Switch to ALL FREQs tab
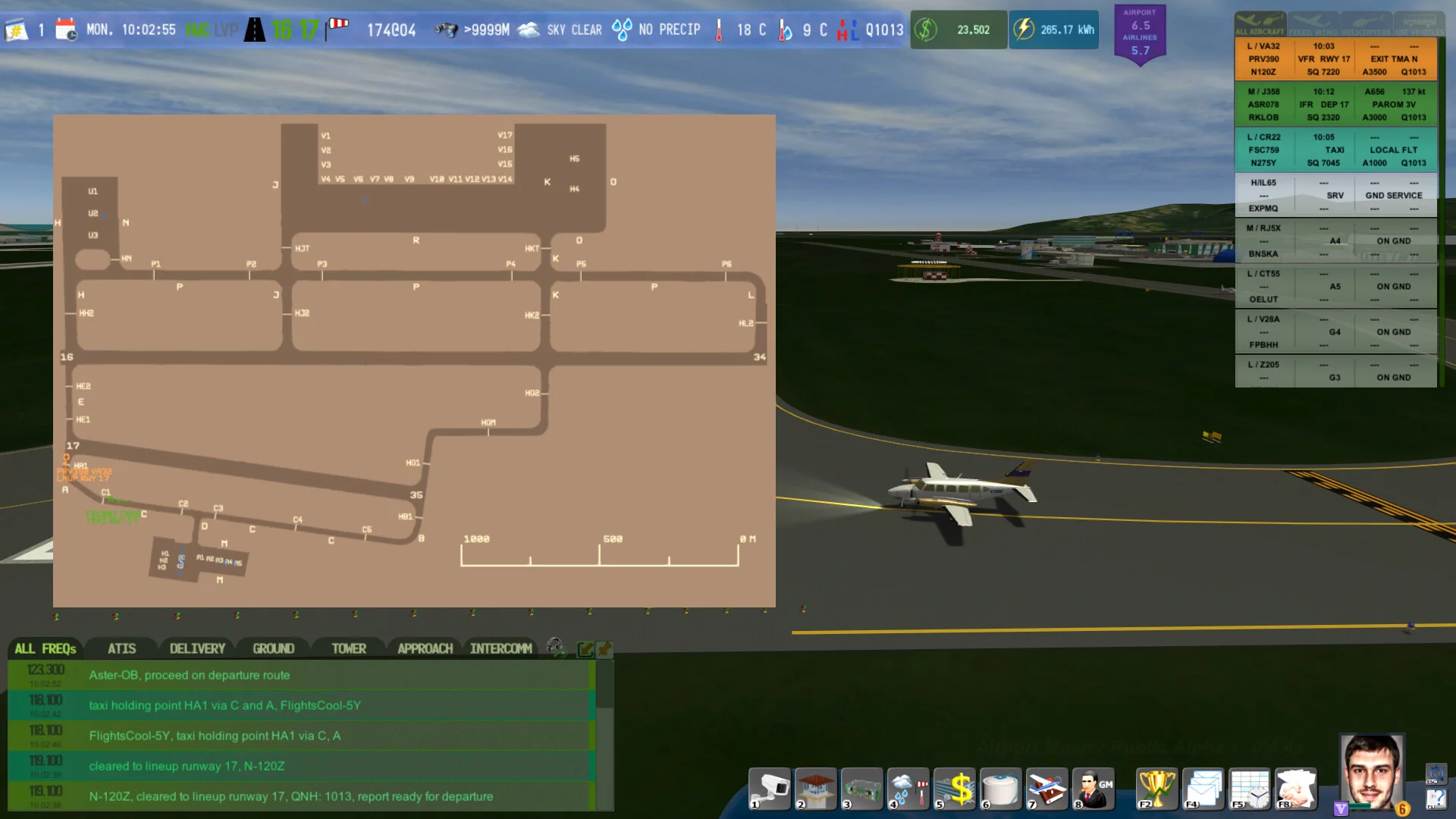The image size is (1456, 819). coord(45,648)
